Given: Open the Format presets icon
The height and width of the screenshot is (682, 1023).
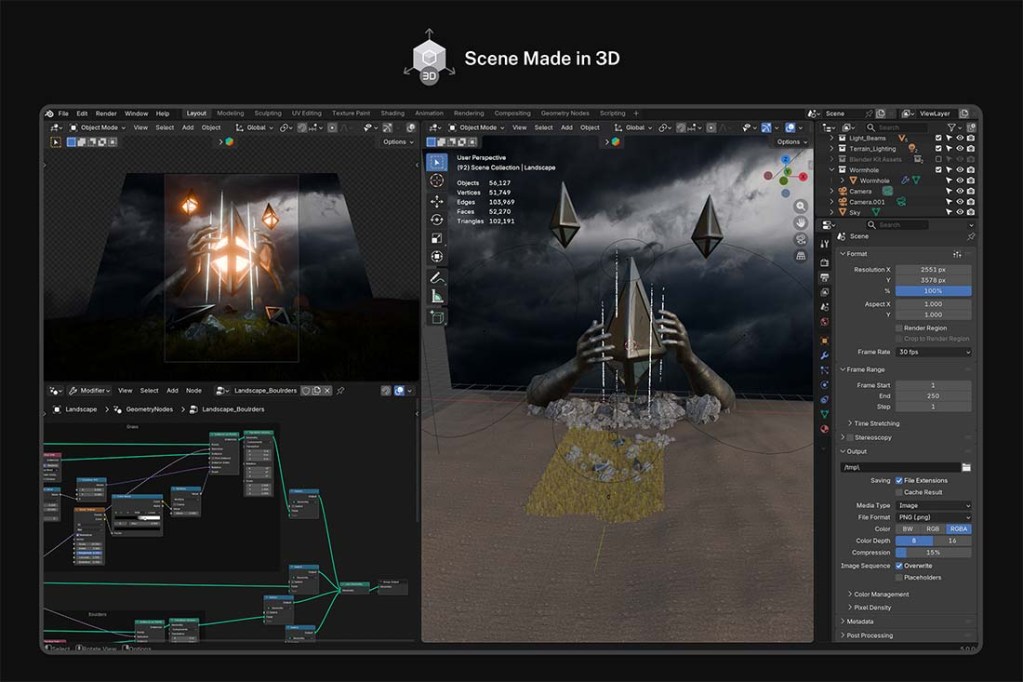Looking at the screenshot, I should coord(957,254).
